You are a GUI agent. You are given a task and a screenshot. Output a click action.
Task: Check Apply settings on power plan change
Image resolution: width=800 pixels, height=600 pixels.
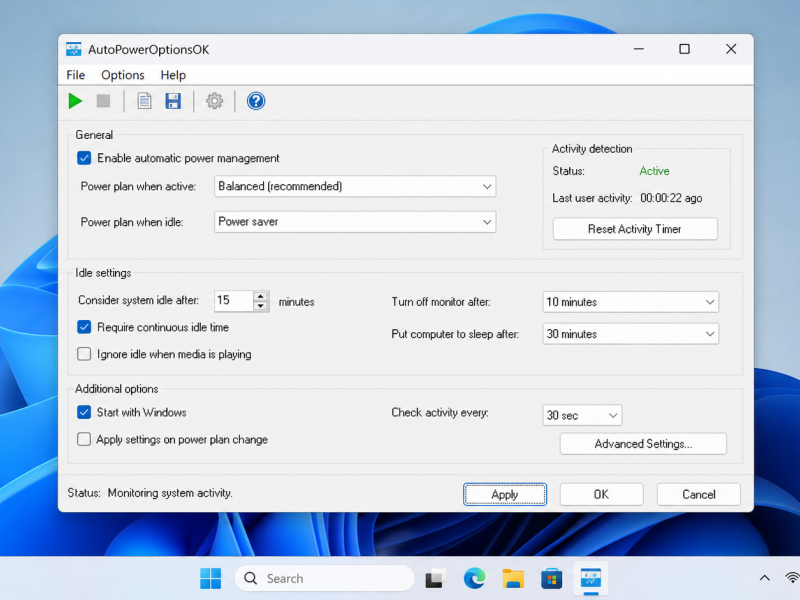click(x=84, y=439)
